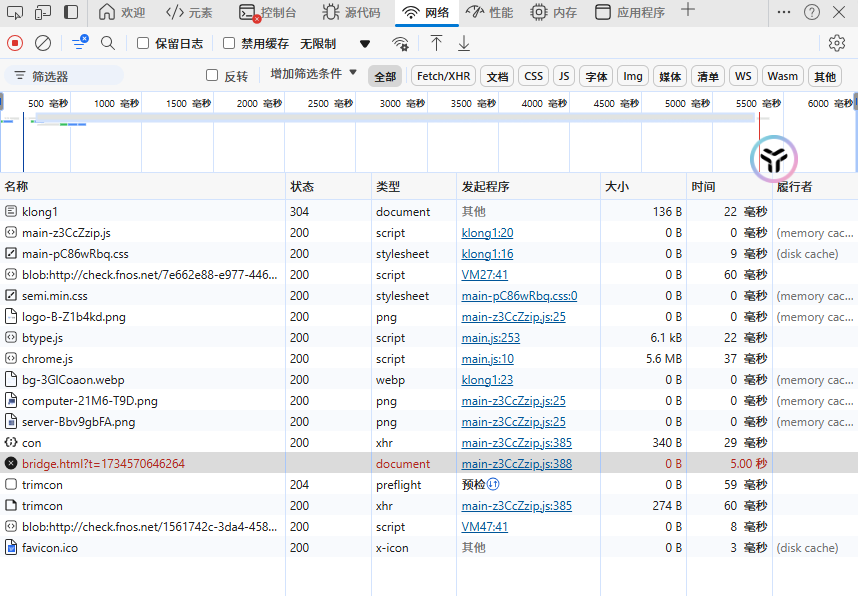Viewport: 858px width, 596px height.
Task: Filter requests by CSS
Action: 534,76
